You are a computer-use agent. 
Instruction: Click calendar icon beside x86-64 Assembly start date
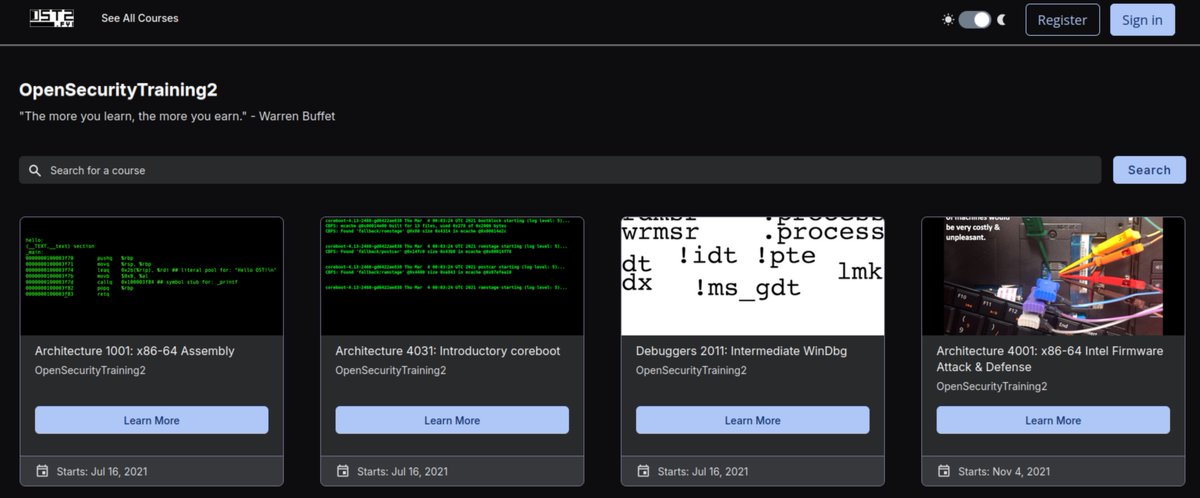point(42,471)
